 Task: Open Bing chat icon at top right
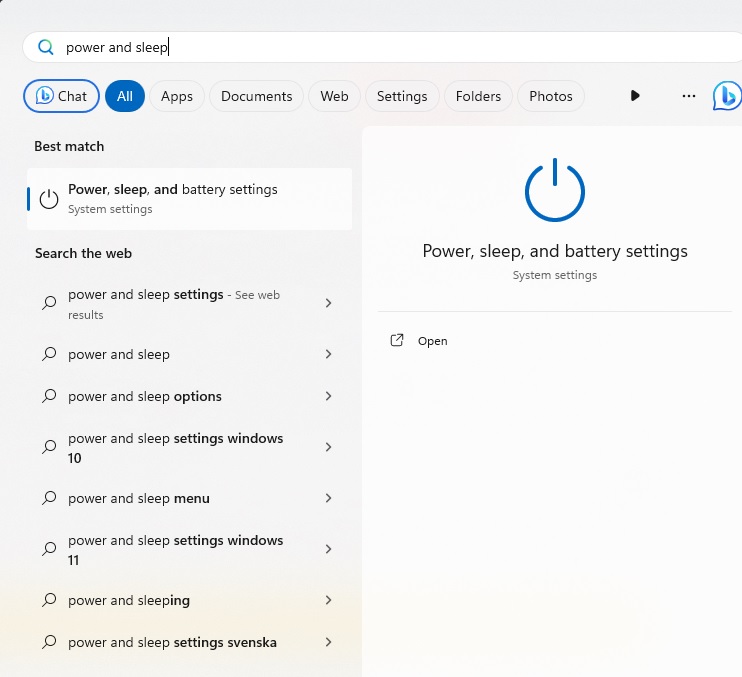tap(727, 96)
